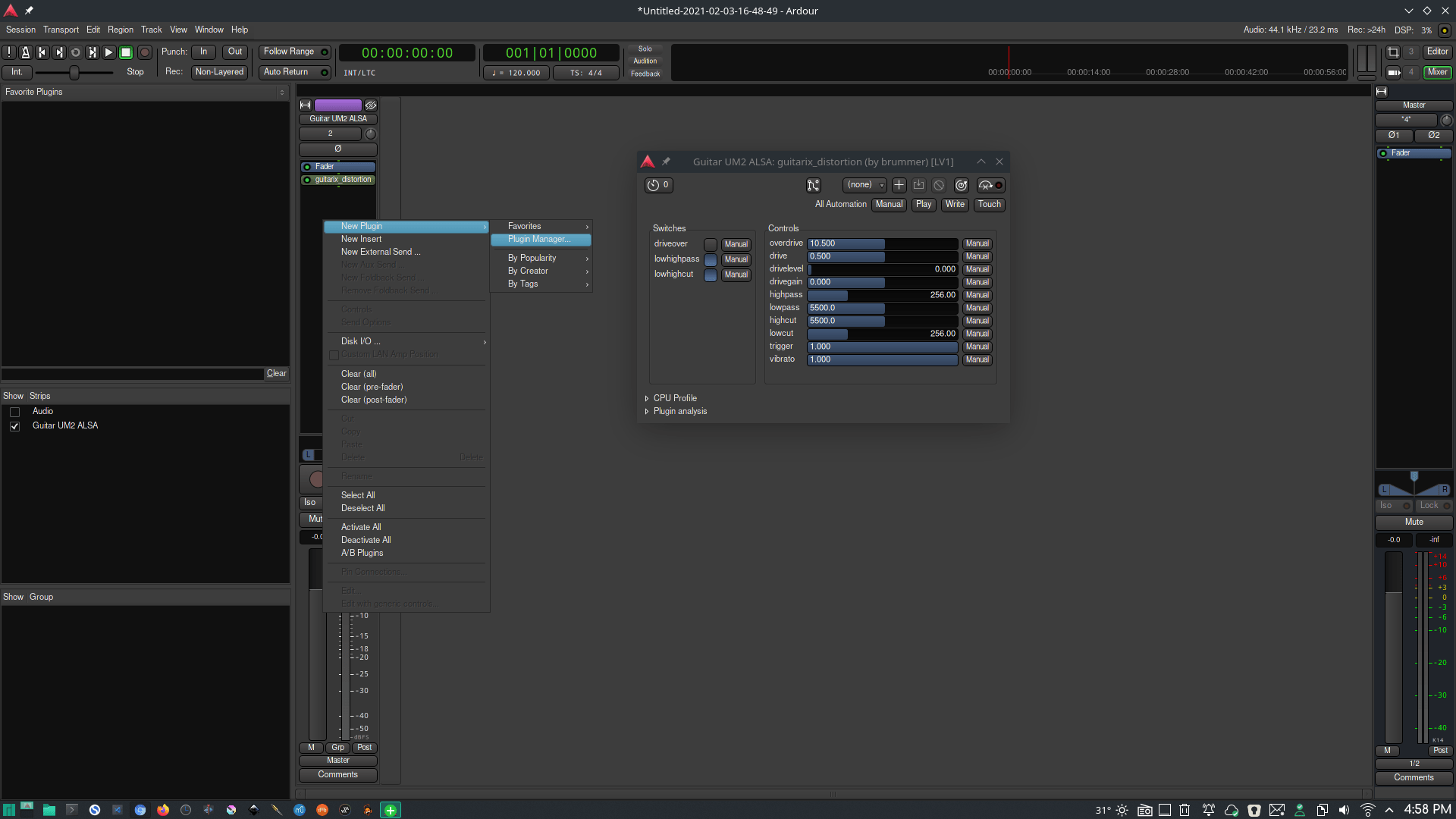Open the Transport menu

[x=61, y=30]
